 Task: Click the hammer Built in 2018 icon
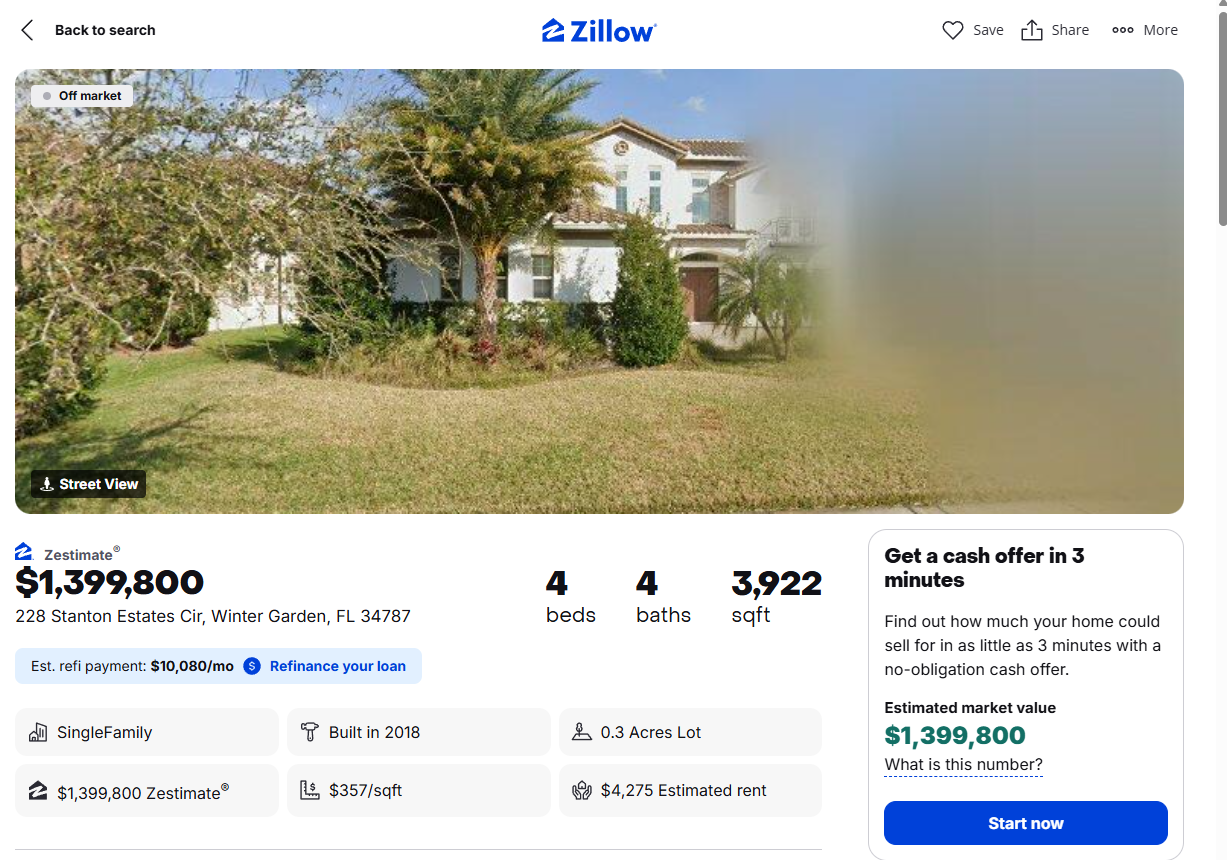[310, 732]
